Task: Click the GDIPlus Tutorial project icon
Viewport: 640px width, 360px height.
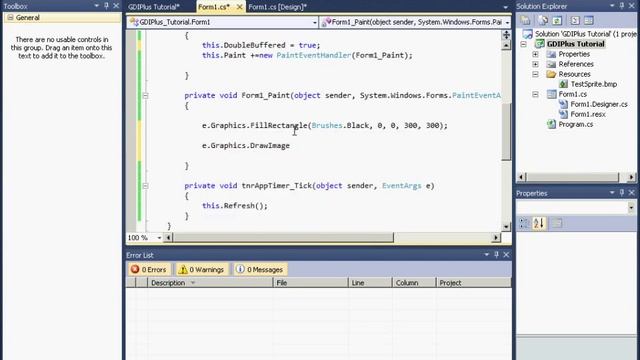Action: (x=540, y=44)
